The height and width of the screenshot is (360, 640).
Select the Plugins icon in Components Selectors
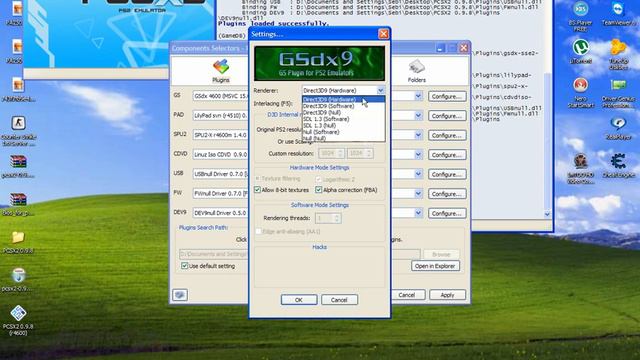(221, 71)
